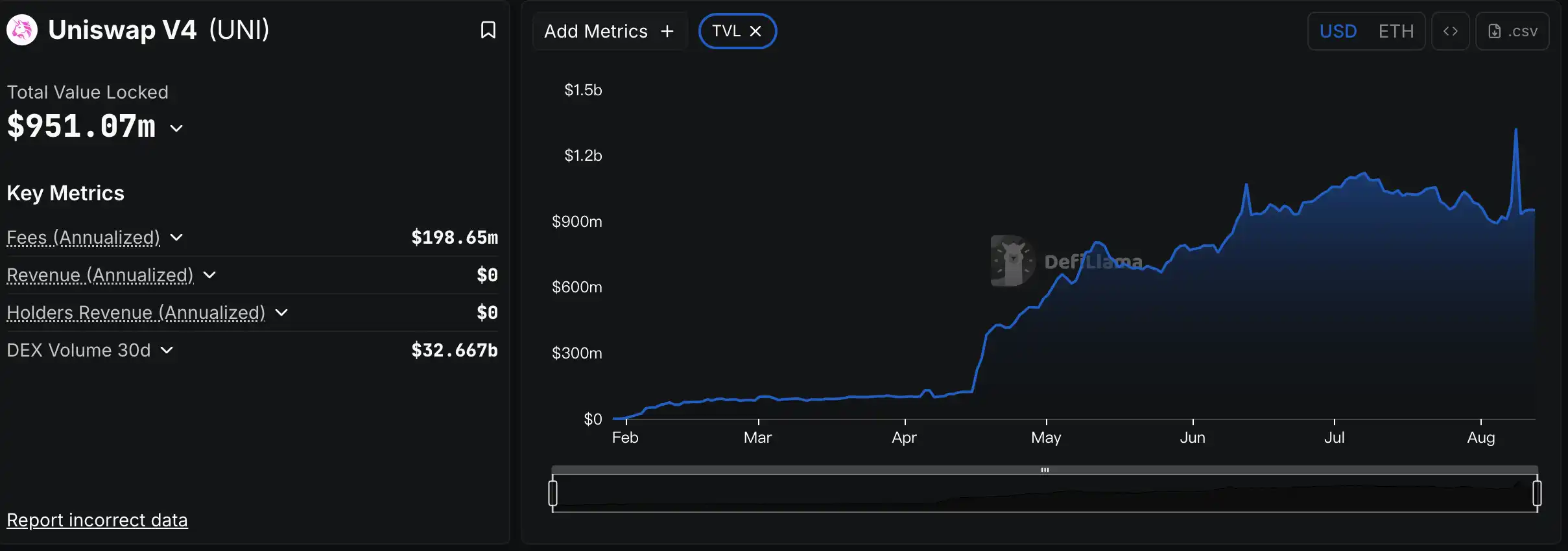The width and height of the screenshot is (1568, 551).
Task: Remove the TVL metric chip
Action: point(755,31)
